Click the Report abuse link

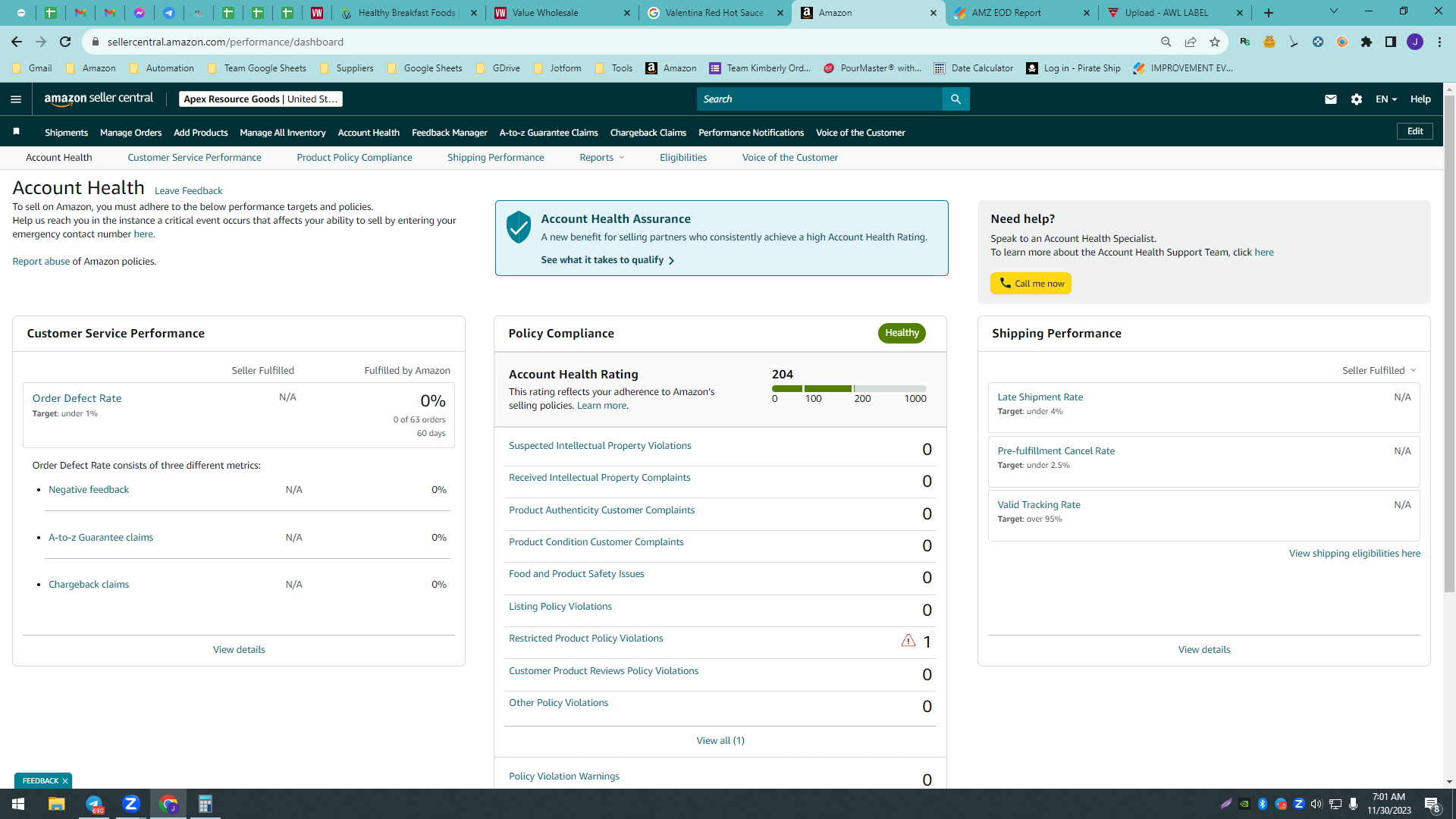tap(41, 262)
